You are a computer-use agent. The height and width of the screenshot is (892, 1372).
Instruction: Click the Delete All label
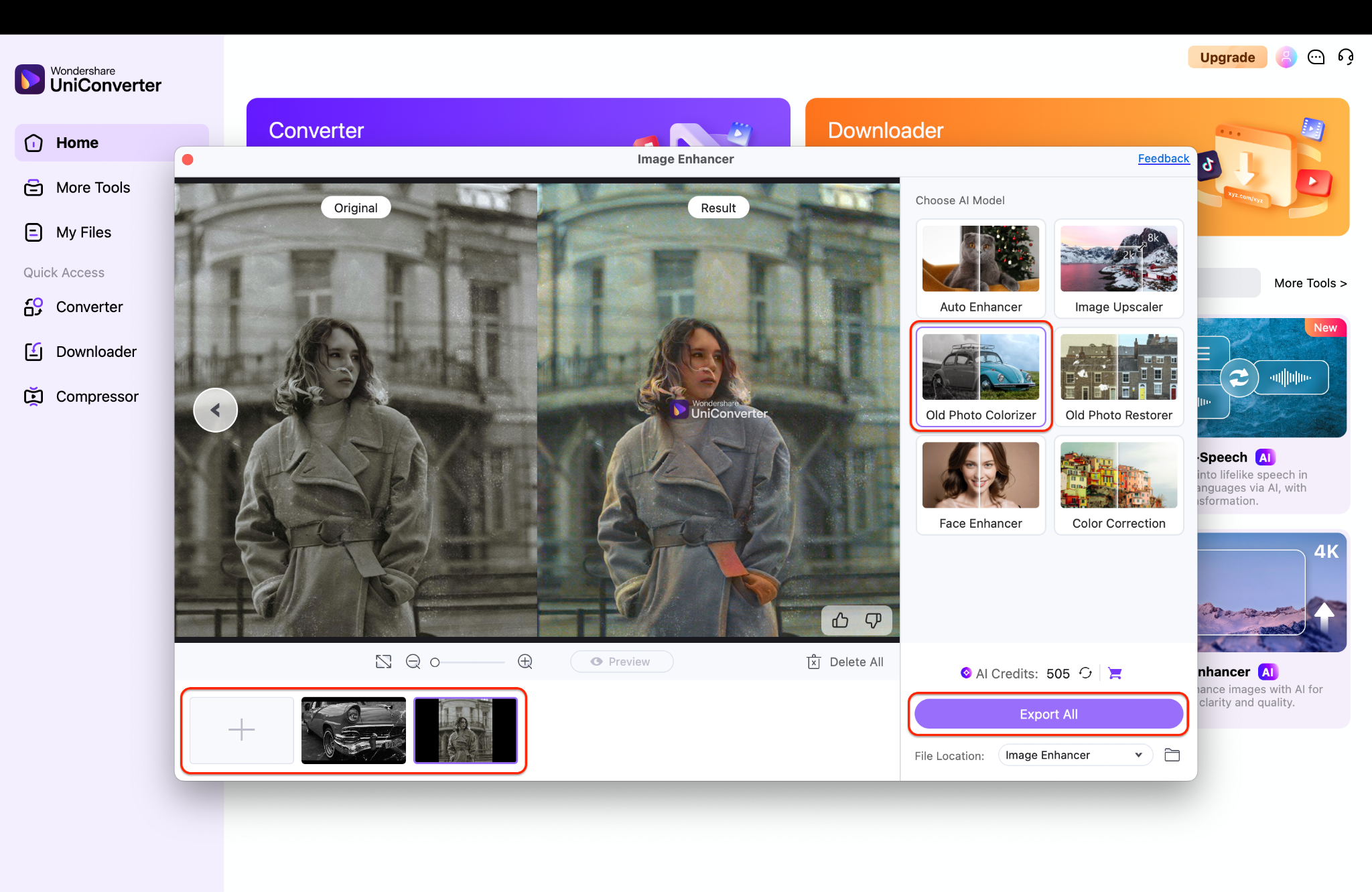[856, 662]
